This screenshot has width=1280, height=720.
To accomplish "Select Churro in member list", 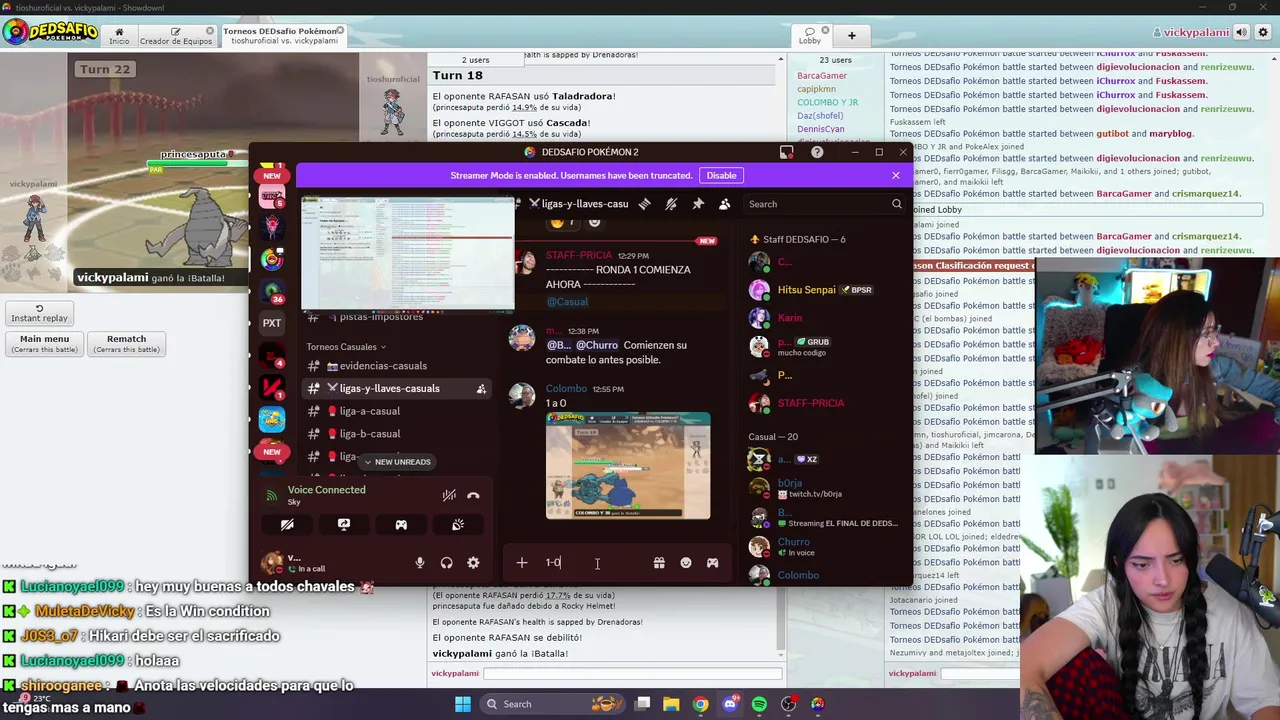I will click(794, 546).
